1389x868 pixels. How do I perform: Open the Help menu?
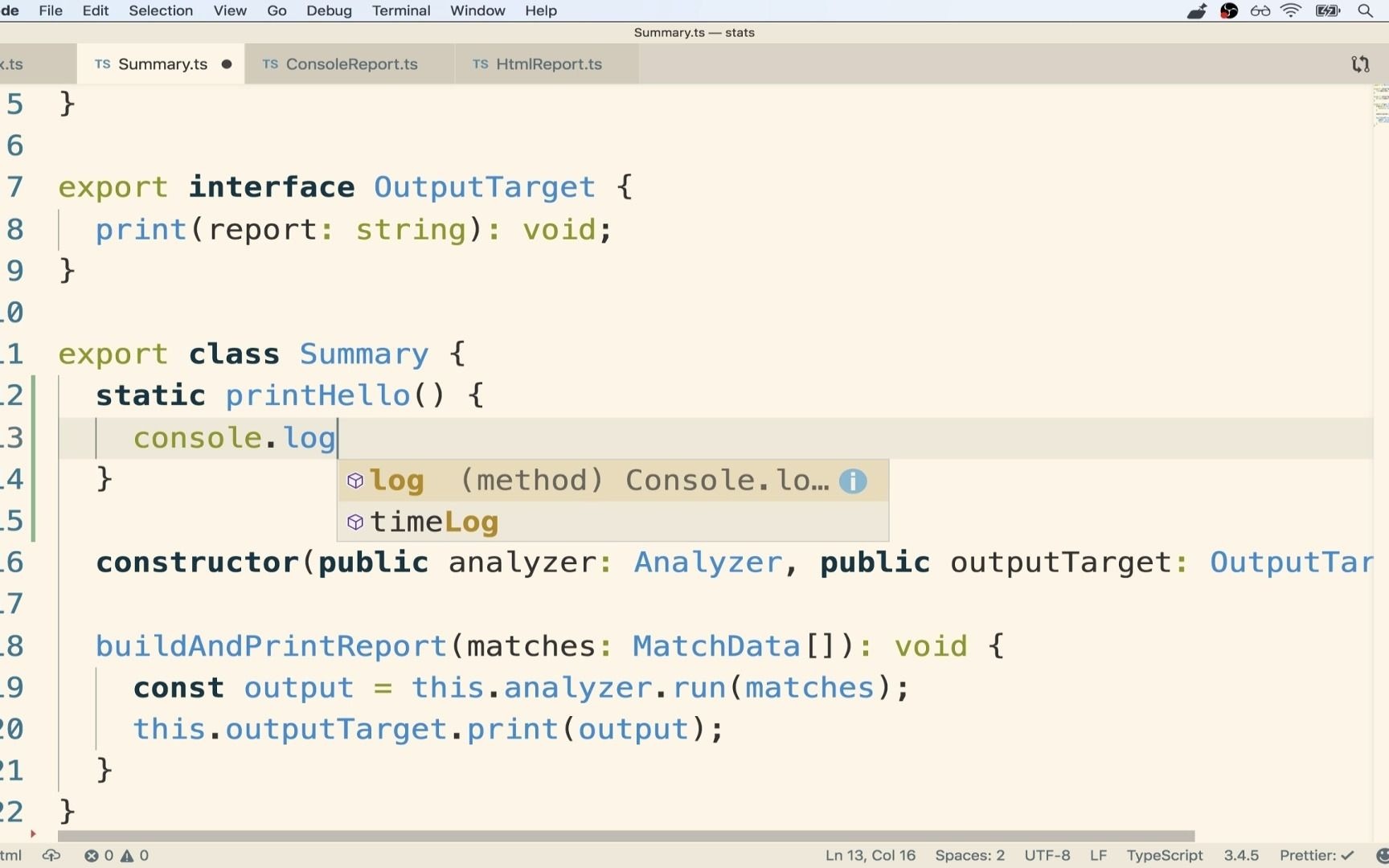[541, 10]
